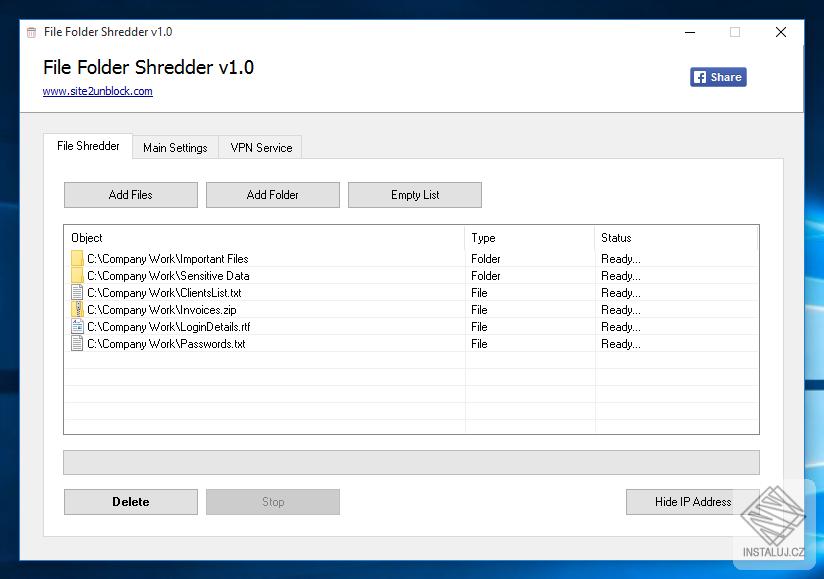Click the zip icon for Invoices.zip
Viewport: 824px width, 579px height.
[77, 309]
